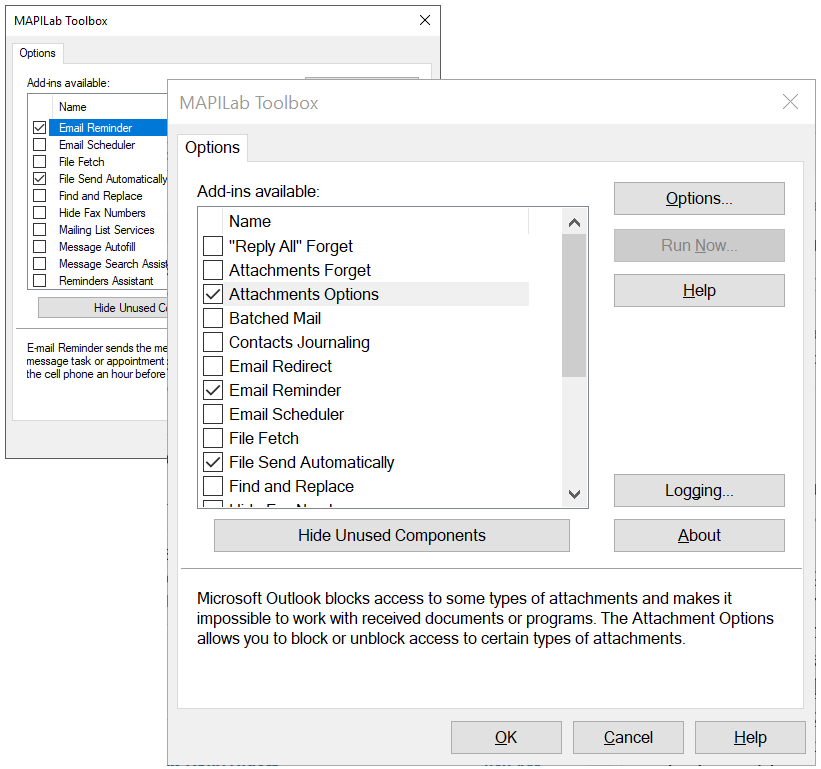
Task: Toggle Email Reminder checkbox in back window
Action: (39, 128)
